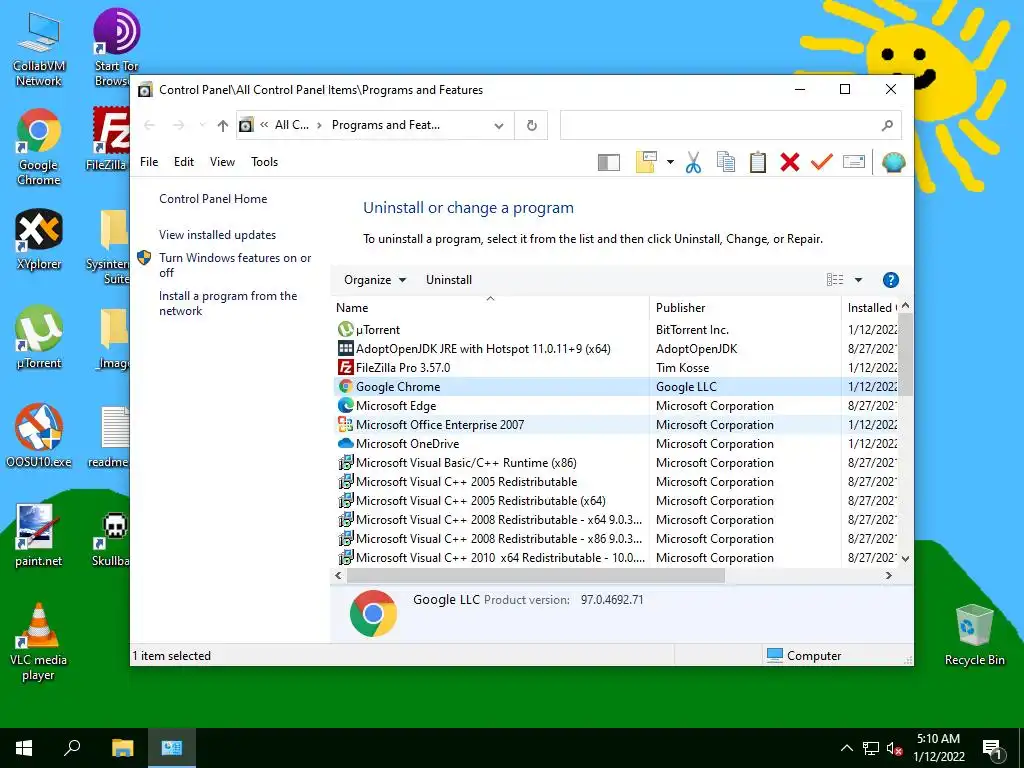Open Start Tor Browser desktop shortcut

[x=116, y=49]
